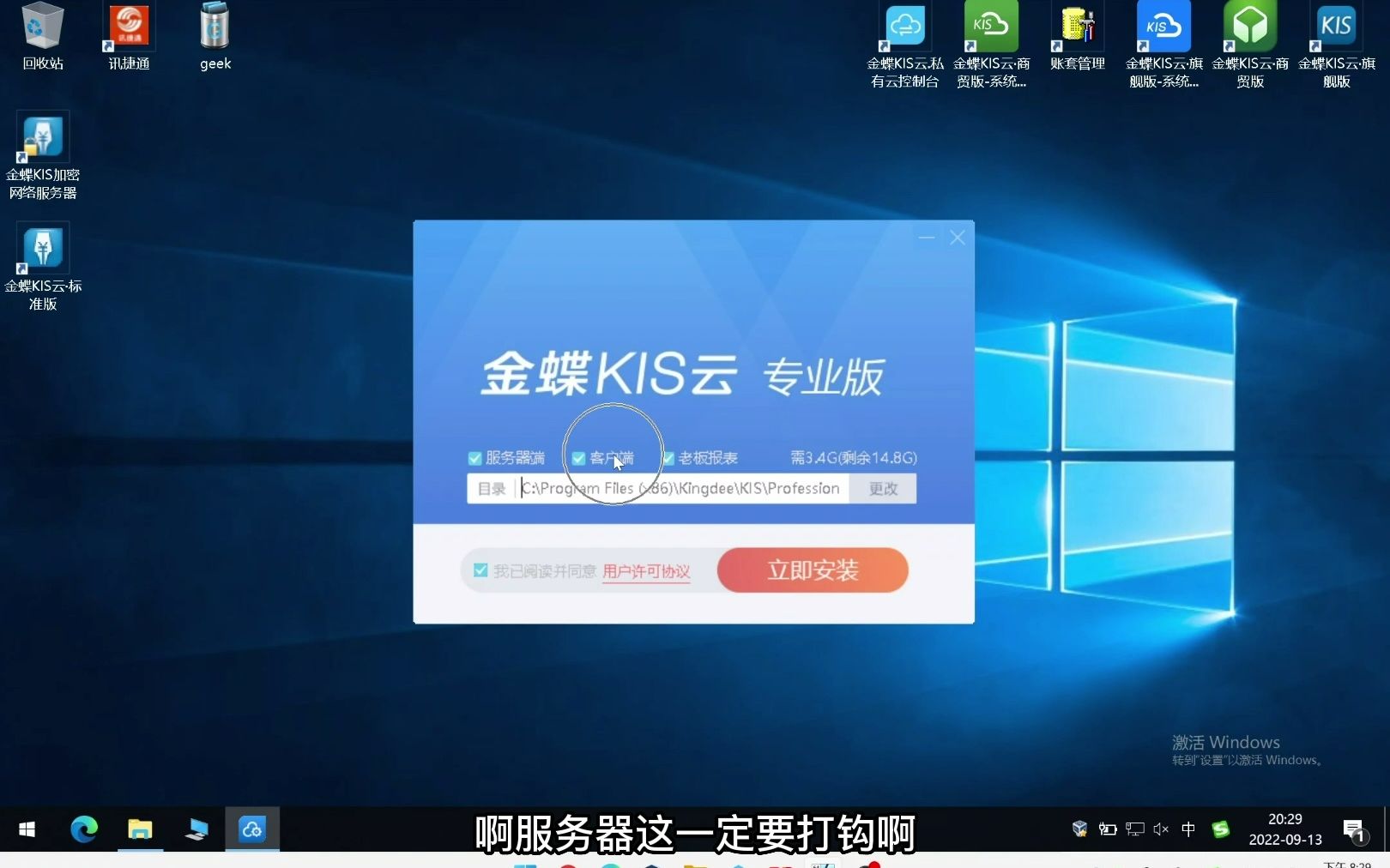Open 金蝶KIS云·商贸版-系统 desktop shortcut

991,45
